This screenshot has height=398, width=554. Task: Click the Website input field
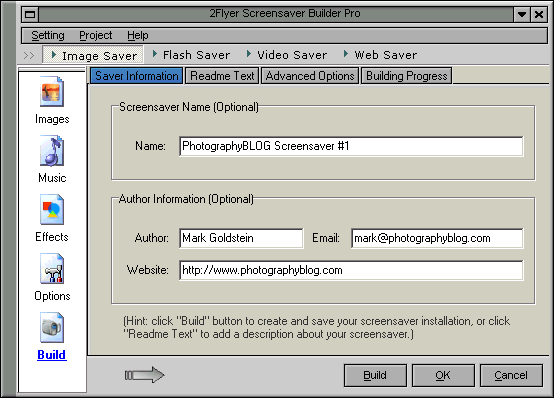pyautogui.click(x=351, y=270)
